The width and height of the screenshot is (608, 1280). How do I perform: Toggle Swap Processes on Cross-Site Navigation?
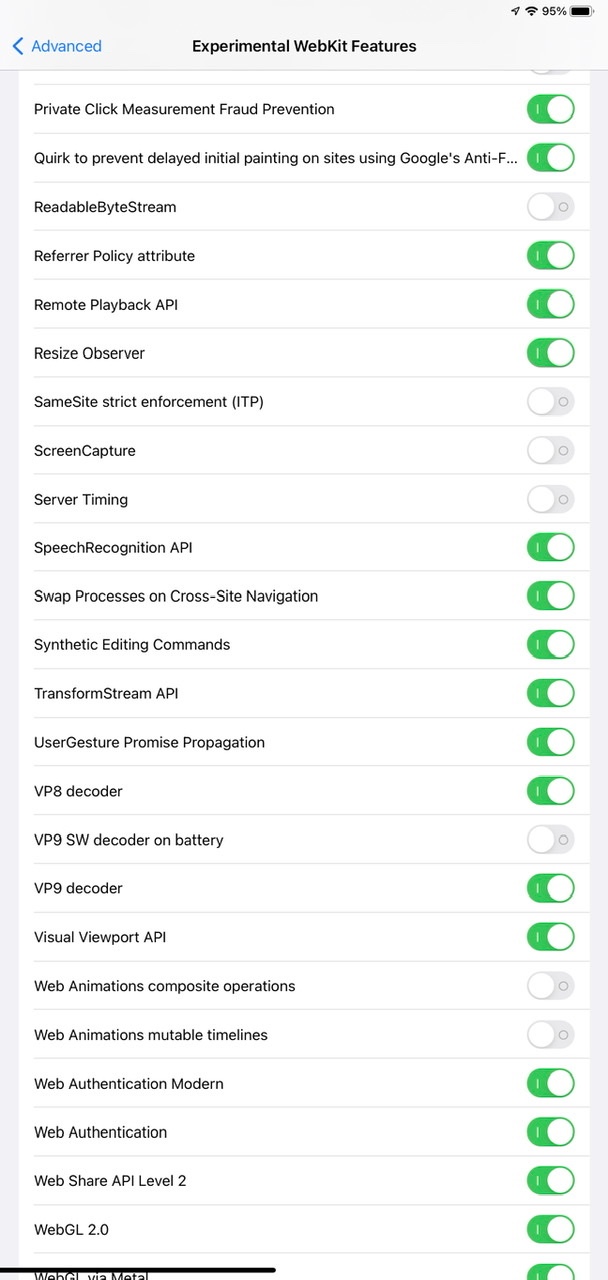click(550, 596)
